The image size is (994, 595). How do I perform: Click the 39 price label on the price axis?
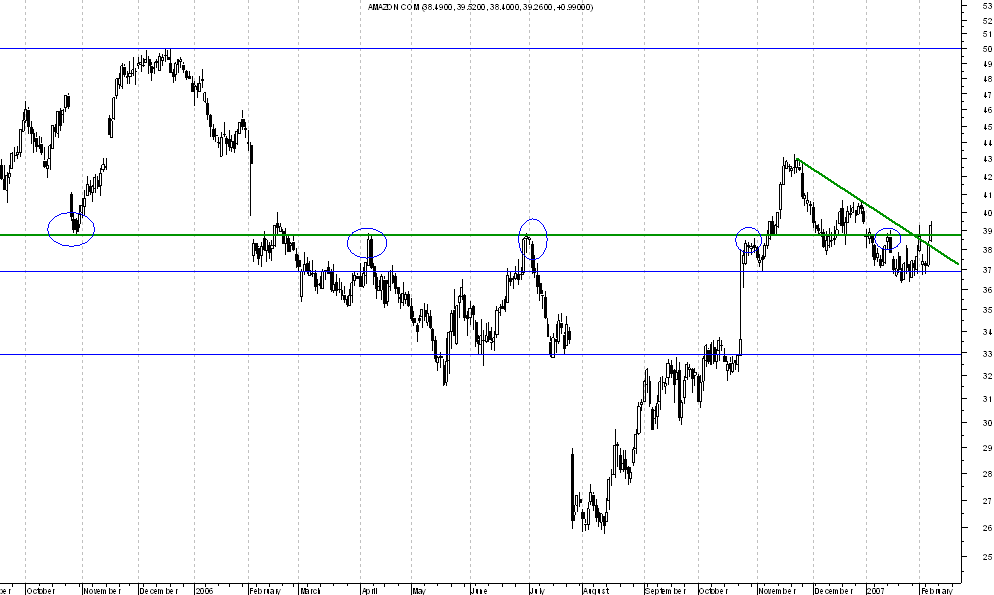tap(987, 231)
